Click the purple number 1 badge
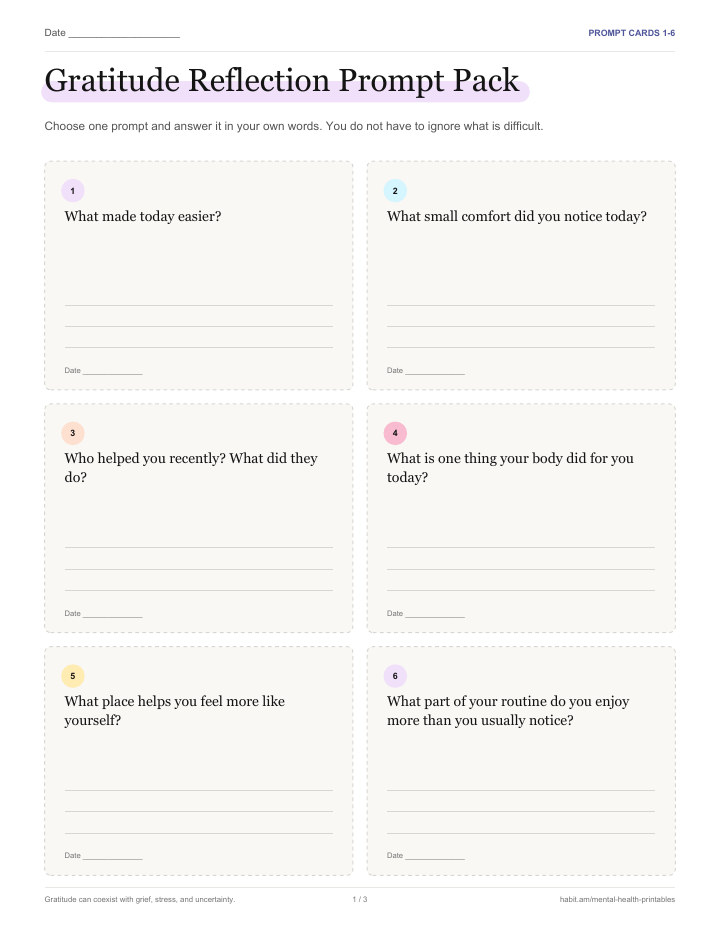Image resolution: width=720 pixels, height=932 pixels. [73, 191]
